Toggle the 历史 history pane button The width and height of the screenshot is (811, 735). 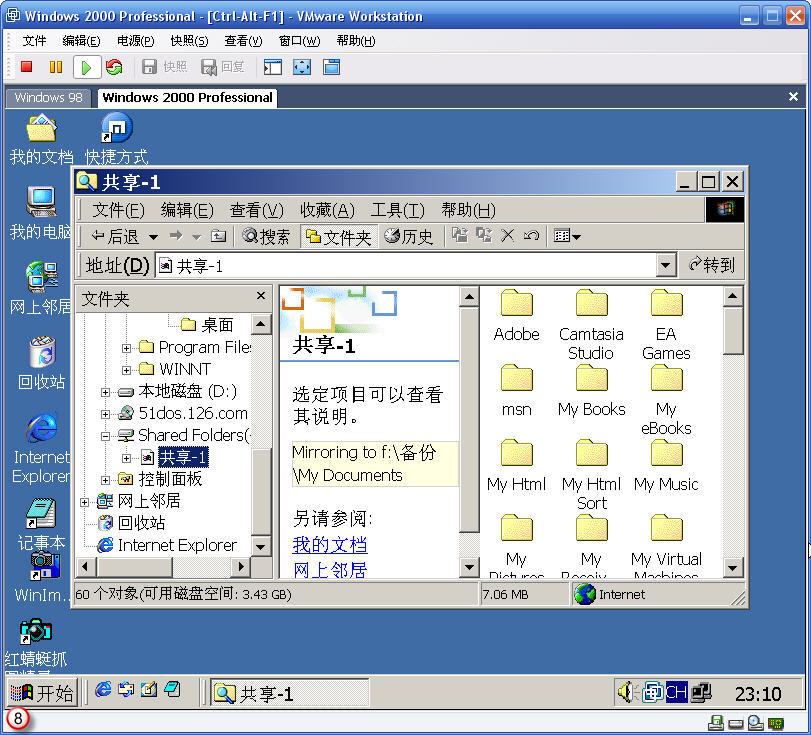(x=409, y=237)
